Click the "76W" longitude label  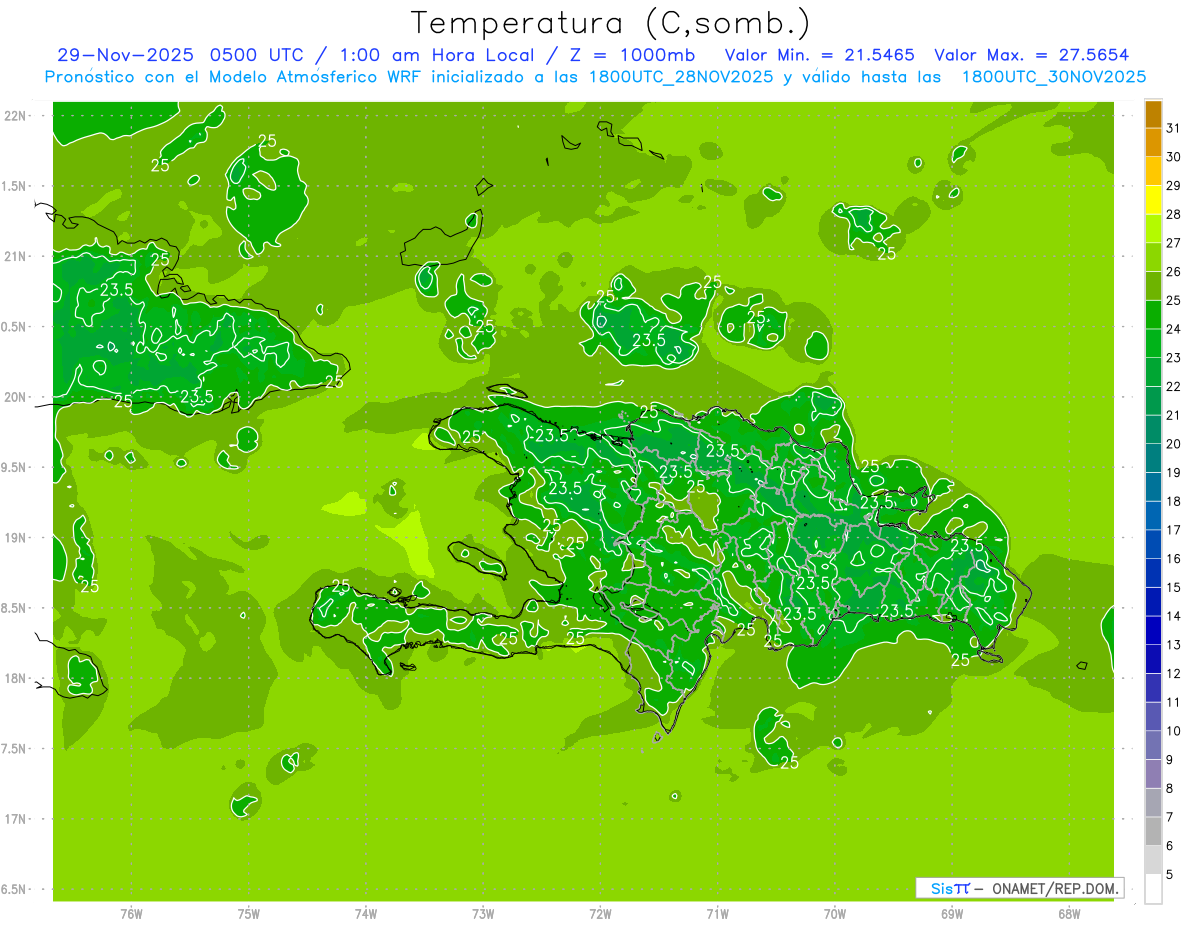click(x=131, y=913)
